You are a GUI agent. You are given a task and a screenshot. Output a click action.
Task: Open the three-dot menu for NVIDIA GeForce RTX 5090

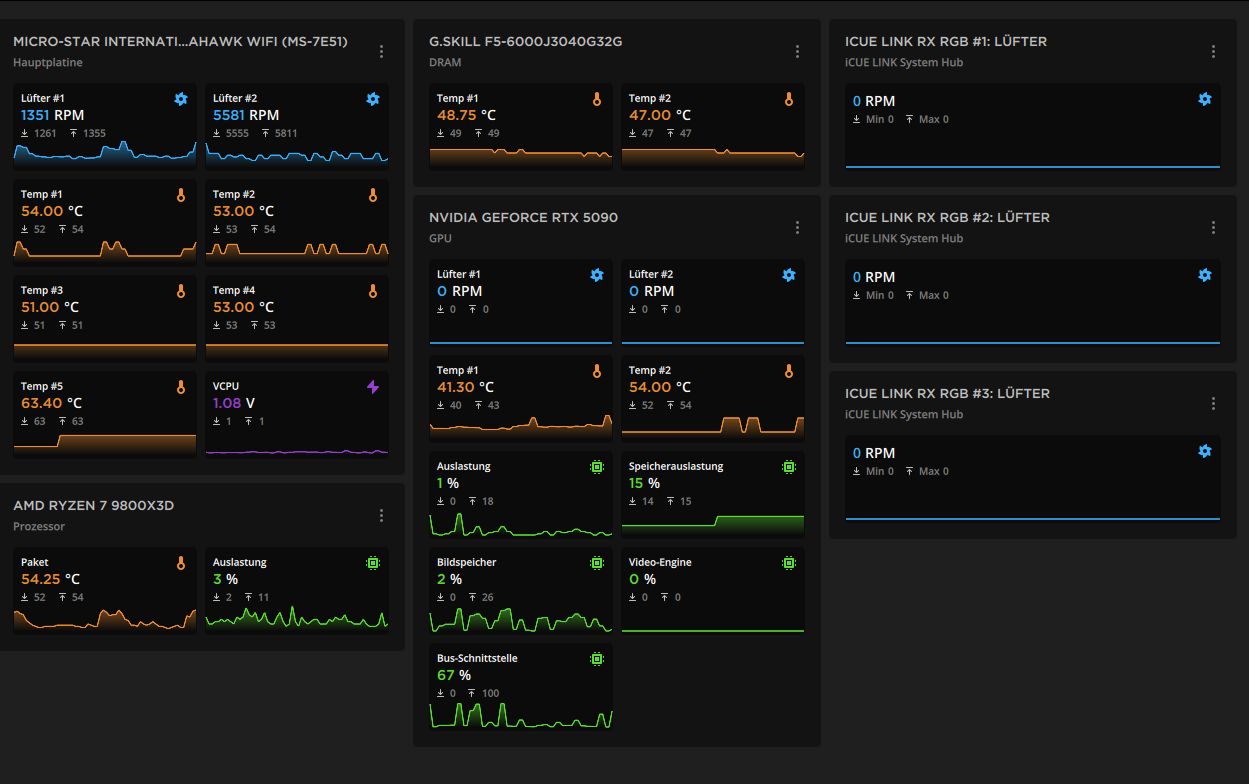[x=797, y=228]
